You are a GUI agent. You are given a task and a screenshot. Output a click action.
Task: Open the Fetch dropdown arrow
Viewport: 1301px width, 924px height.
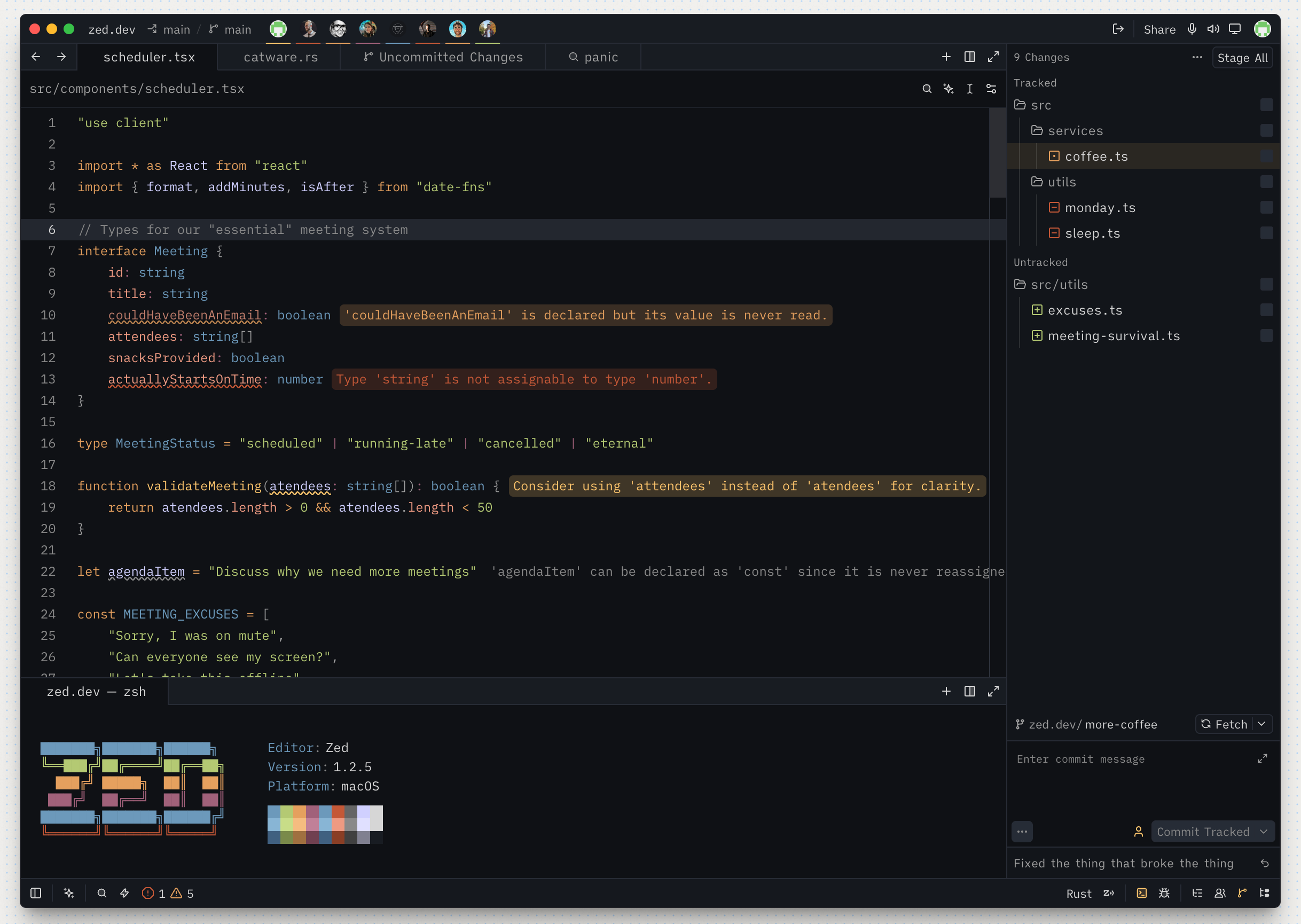coord(1262,724)
